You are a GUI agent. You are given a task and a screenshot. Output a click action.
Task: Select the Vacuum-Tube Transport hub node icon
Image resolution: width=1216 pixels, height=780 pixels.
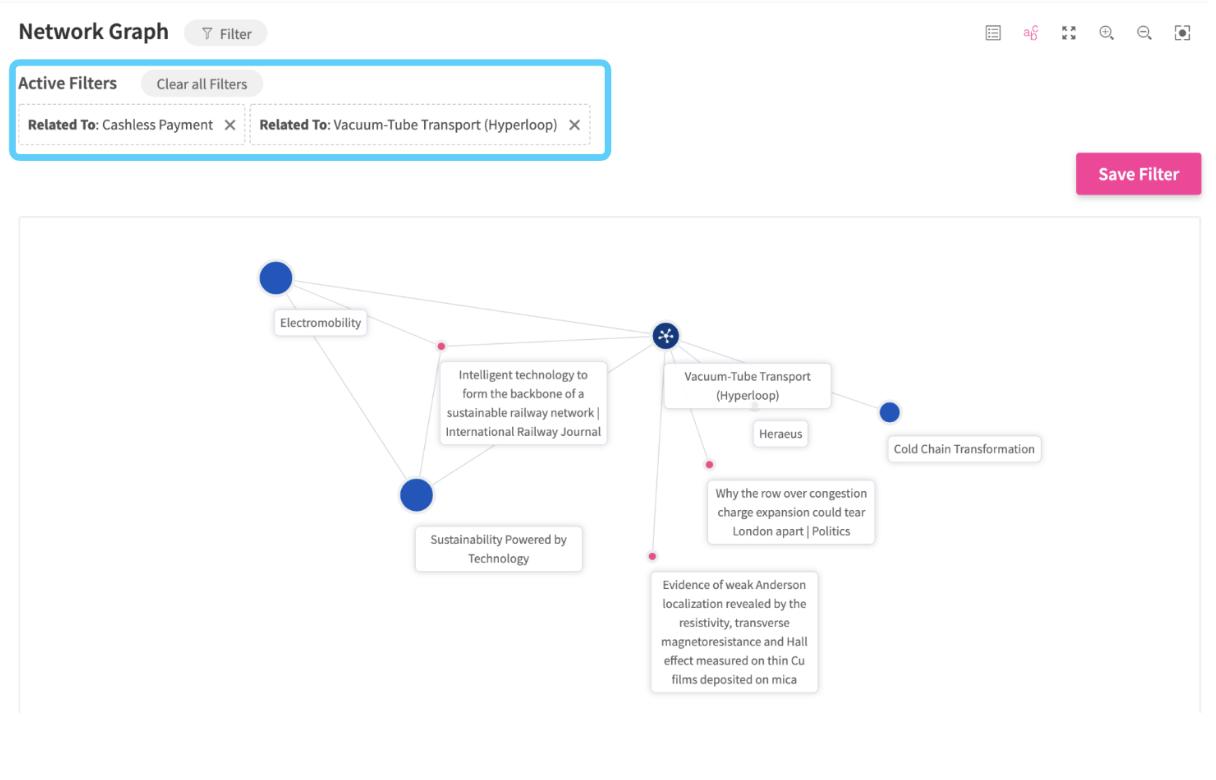pyautogui.click(x=666, y=336)
